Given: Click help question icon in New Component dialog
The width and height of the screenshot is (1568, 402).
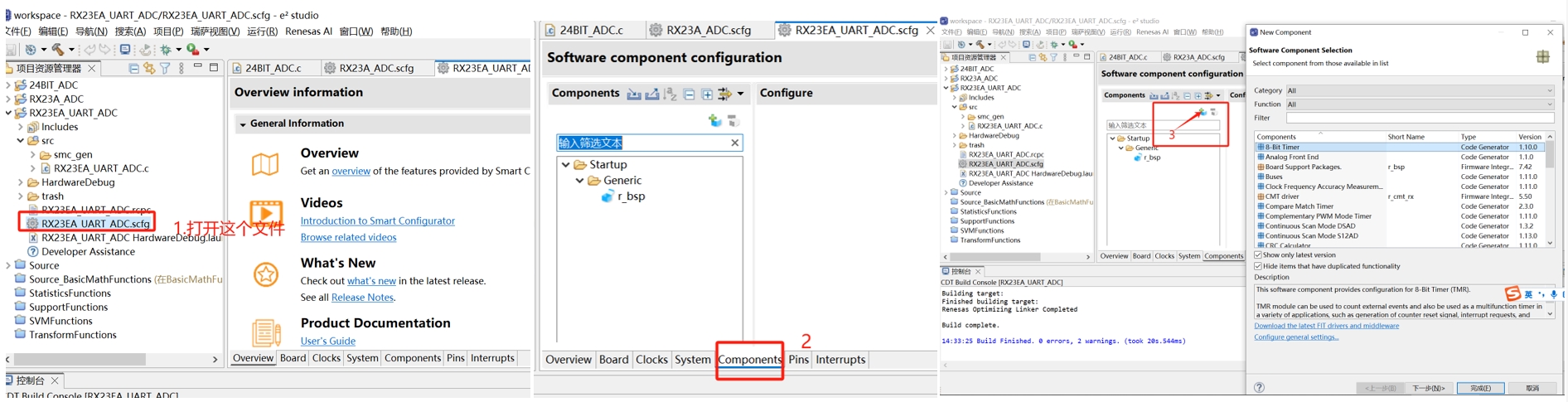Looking at the screenshot, I should click(x=1259, y=387).
